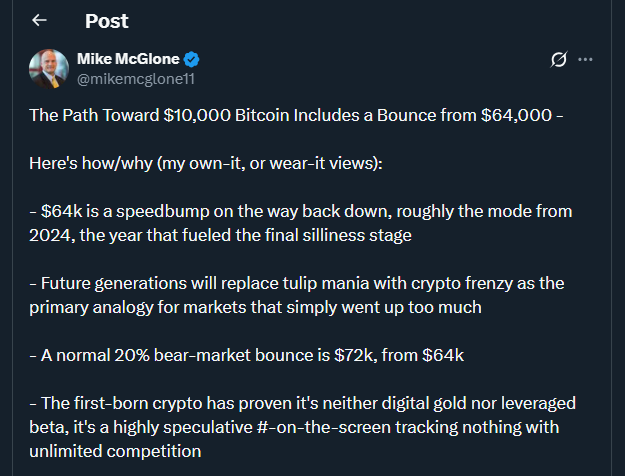625x476 pixels.
Task: Click the blue verified badge
Action: click(x=189, y=57)
